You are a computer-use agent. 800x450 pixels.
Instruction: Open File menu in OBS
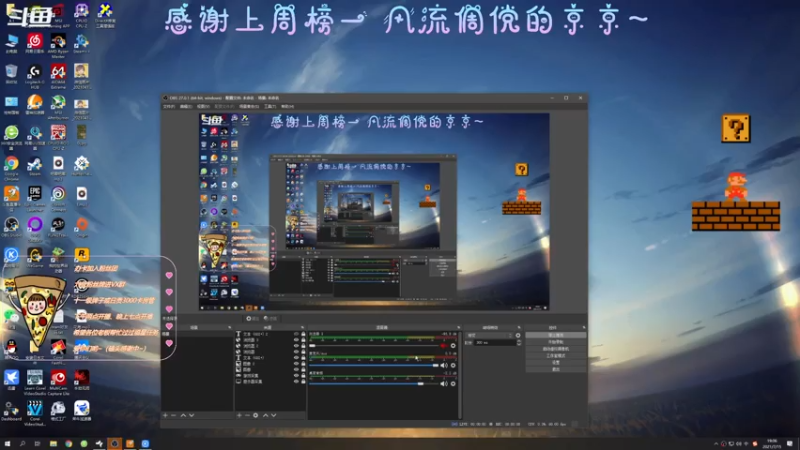169,107
